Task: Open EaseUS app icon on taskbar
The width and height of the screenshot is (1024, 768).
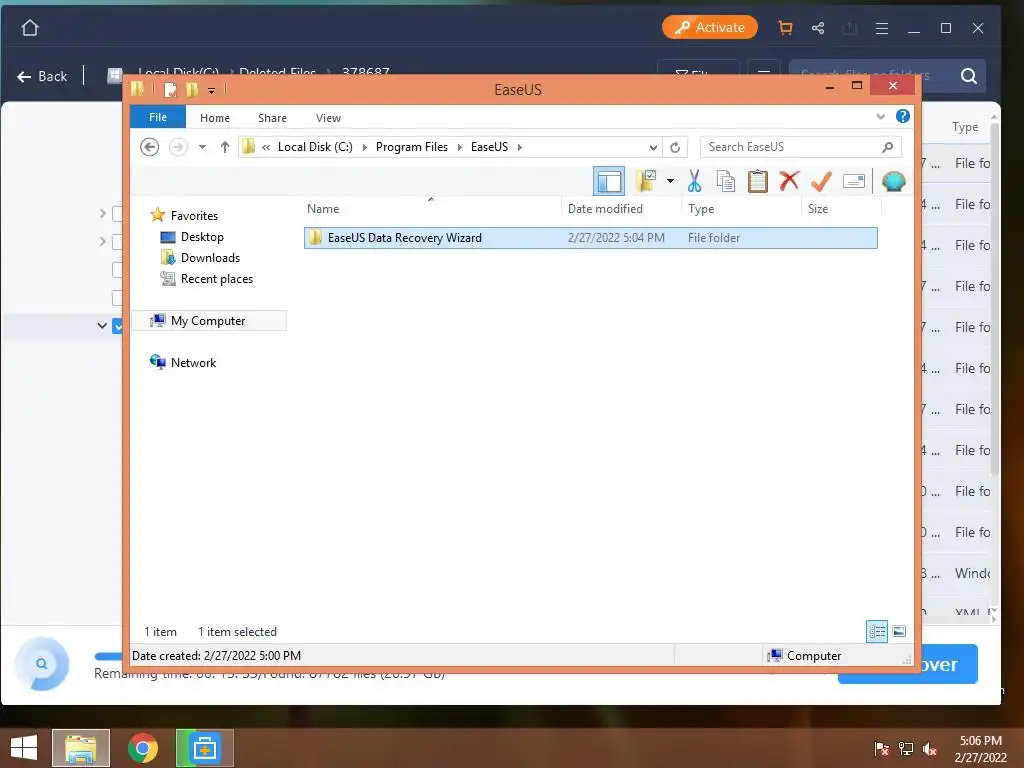Action: coord(205,748)
